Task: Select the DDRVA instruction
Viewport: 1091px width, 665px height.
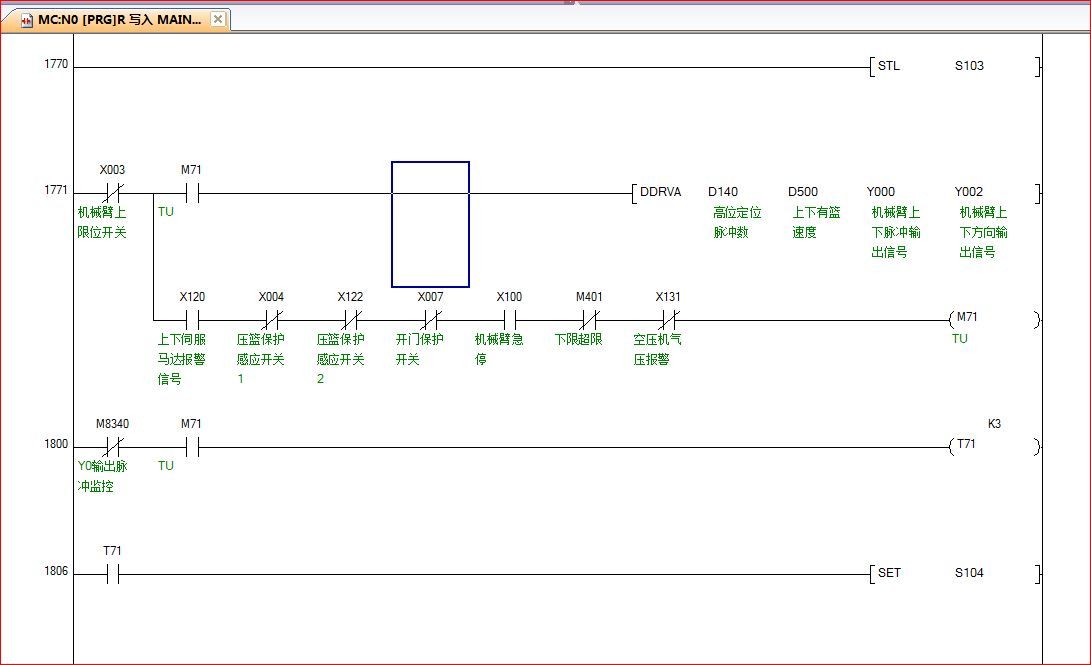Action: (660, 193)
